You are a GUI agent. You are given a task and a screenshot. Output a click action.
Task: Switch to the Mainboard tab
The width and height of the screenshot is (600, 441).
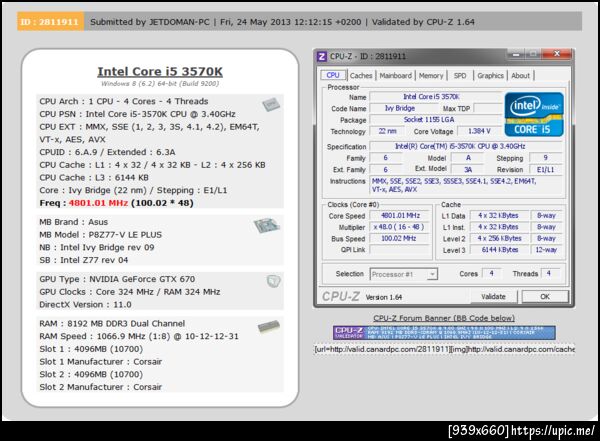click(x=395, y=76)
